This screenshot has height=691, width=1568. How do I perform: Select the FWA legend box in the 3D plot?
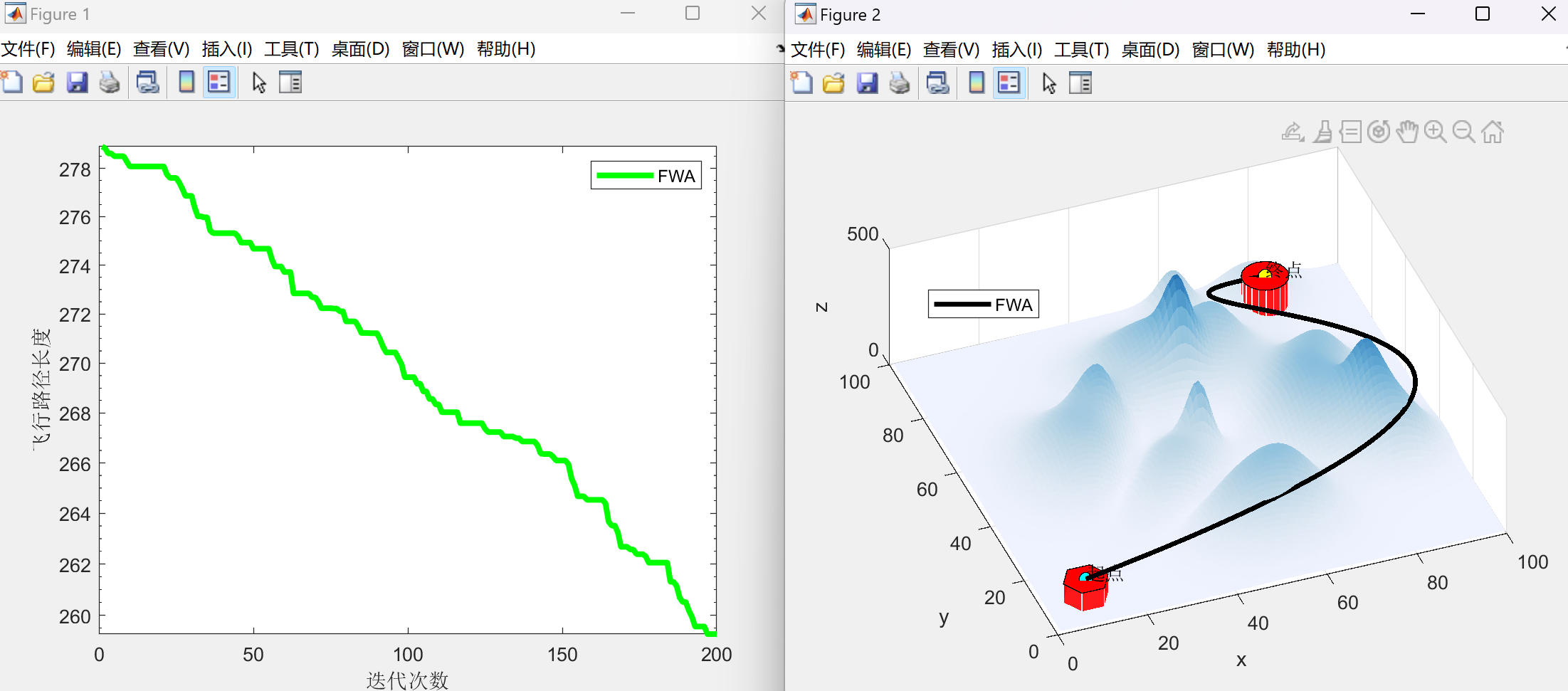point(983,304)
